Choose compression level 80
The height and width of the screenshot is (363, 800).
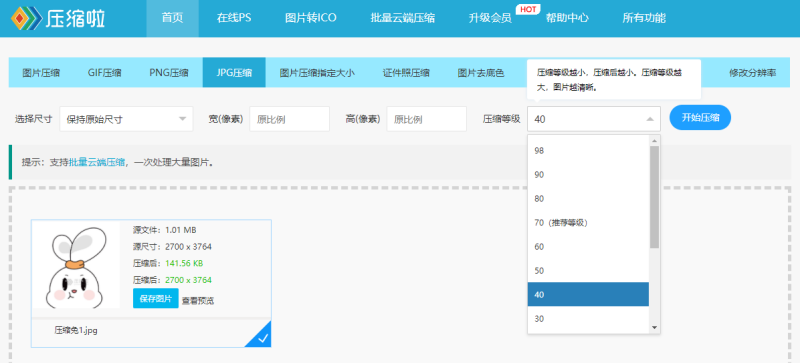(588, 199)
